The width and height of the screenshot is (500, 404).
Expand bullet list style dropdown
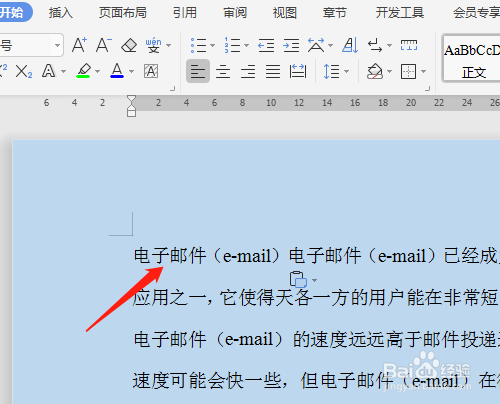click(x=212, y=45)
